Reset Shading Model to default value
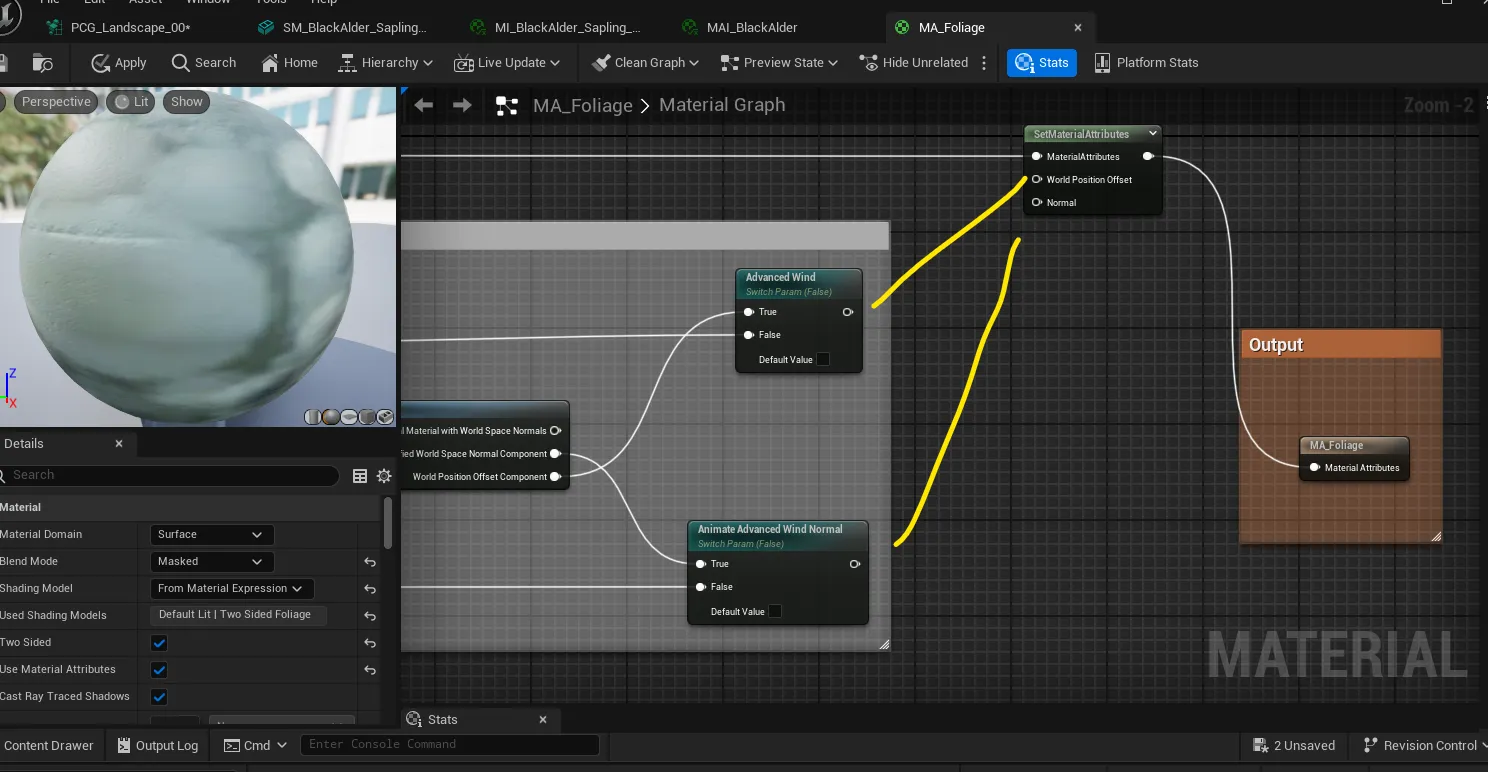The height and width of the screenshot is (772, 1488). point(370,589)
